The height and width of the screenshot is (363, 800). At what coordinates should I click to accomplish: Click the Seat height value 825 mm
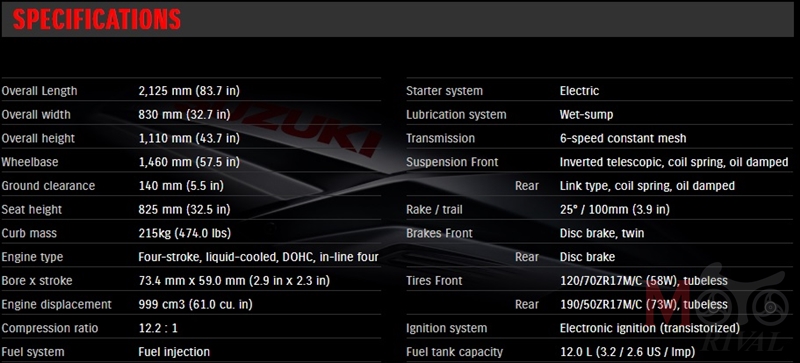pyautogui.click(x=184, y=210)
